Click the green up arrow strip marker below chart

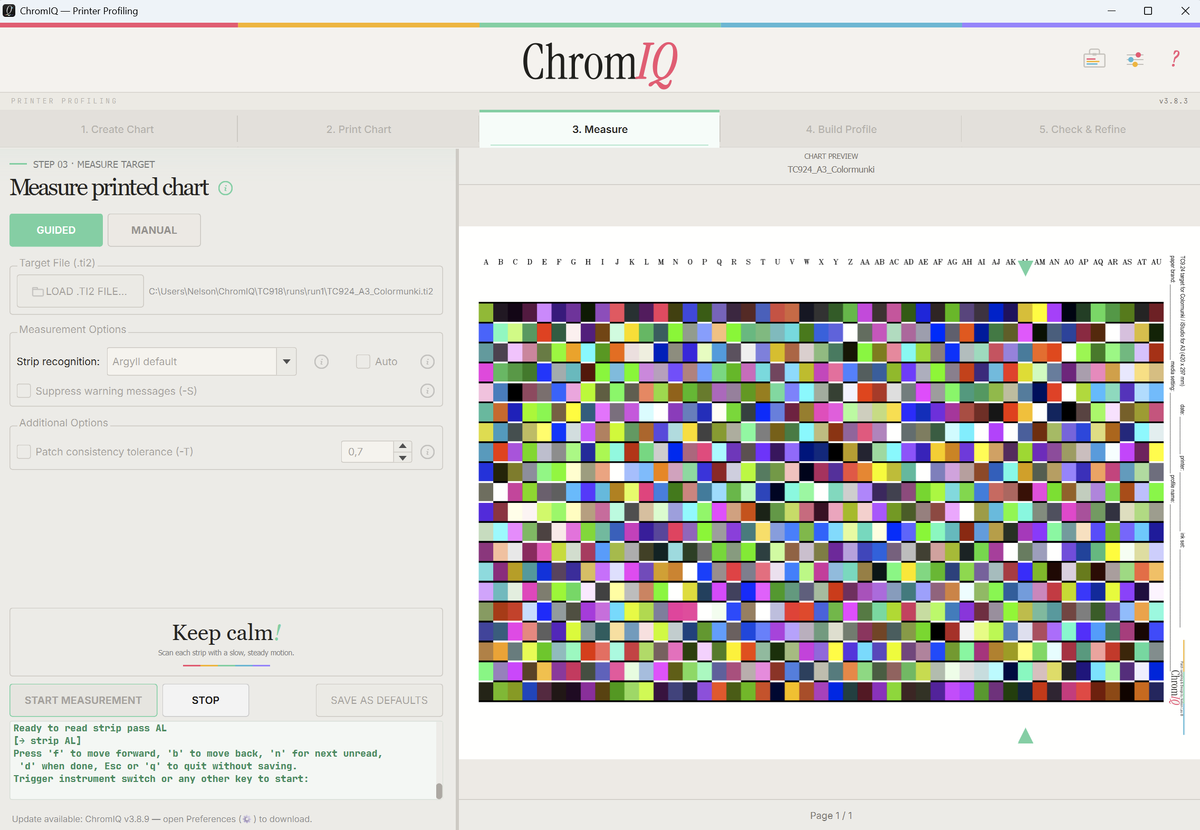pos(1025,736)
